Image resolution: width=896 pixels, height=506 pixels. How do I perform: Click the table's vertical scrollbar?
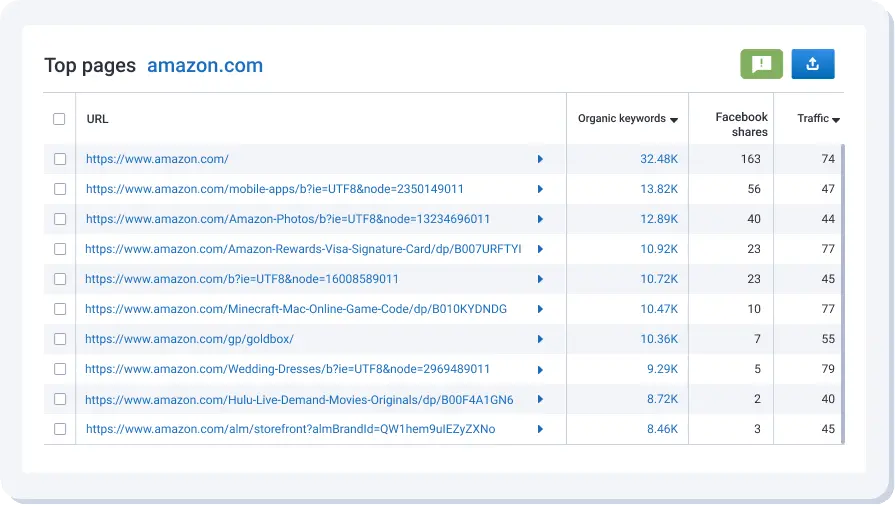coord(842,294)
